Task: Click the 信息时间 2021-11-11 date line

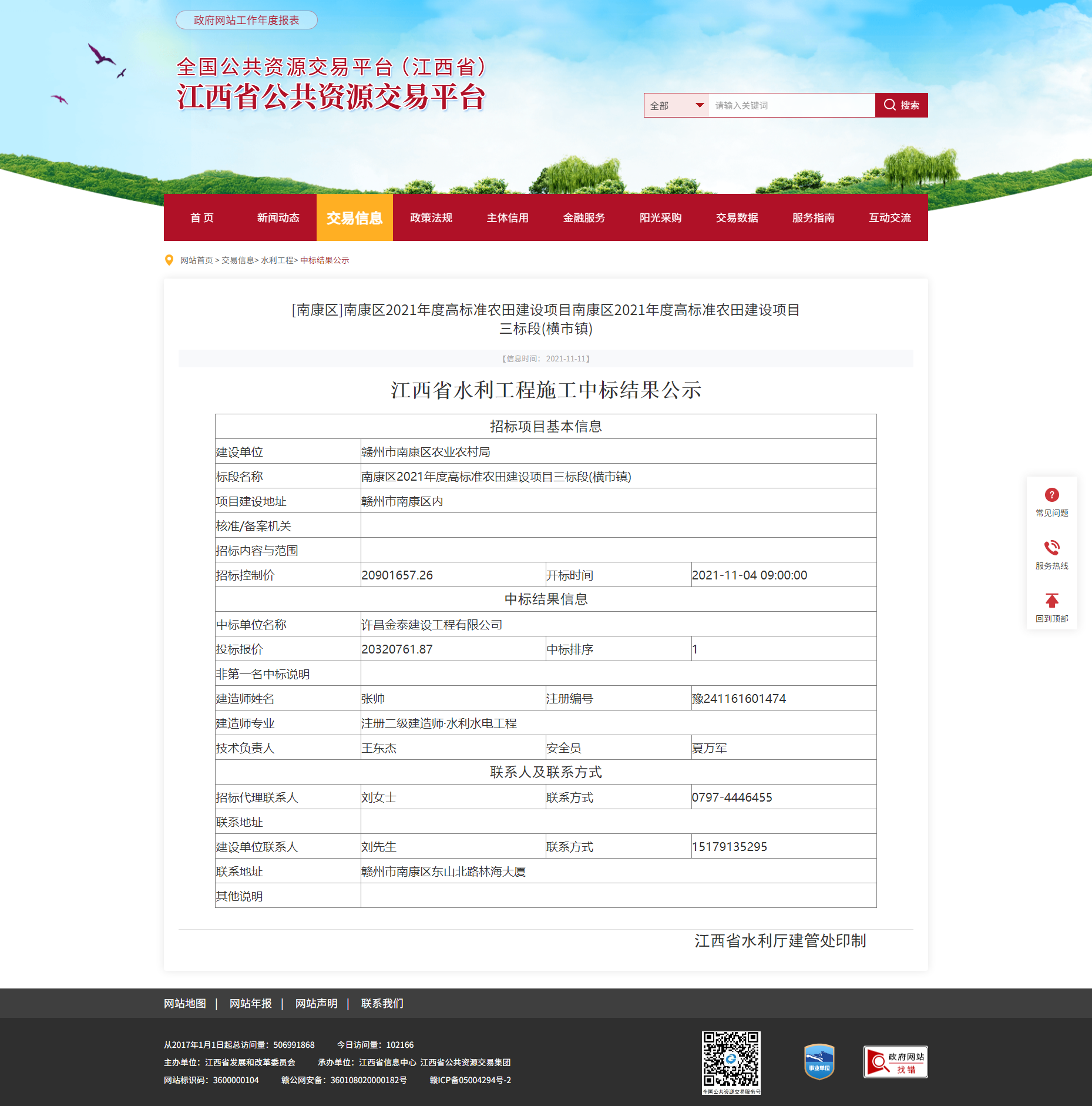Action: click(x=546, y=358)
